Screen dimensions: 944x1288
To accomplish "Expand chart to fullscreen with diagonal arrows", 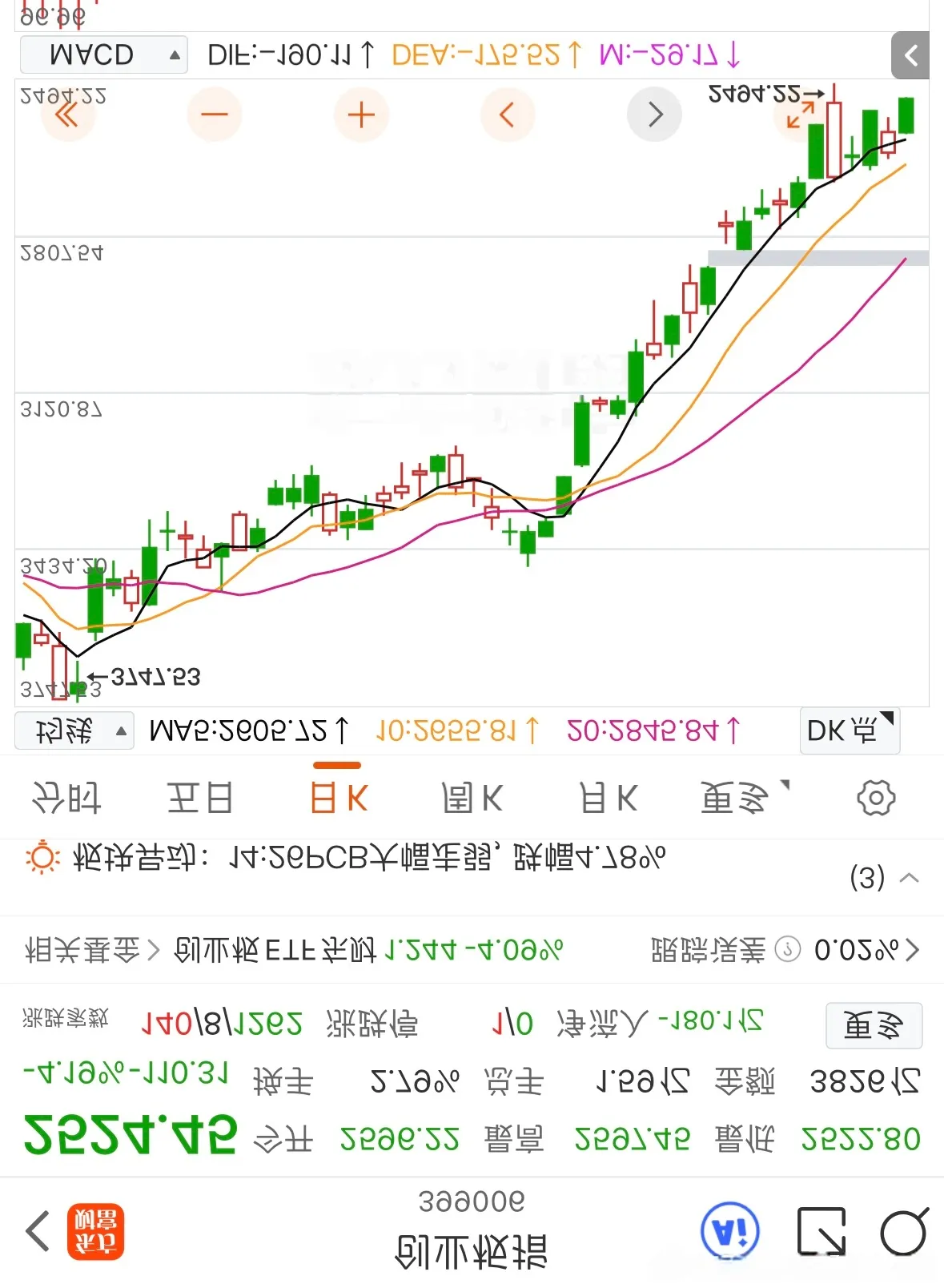I will point(800,115).
